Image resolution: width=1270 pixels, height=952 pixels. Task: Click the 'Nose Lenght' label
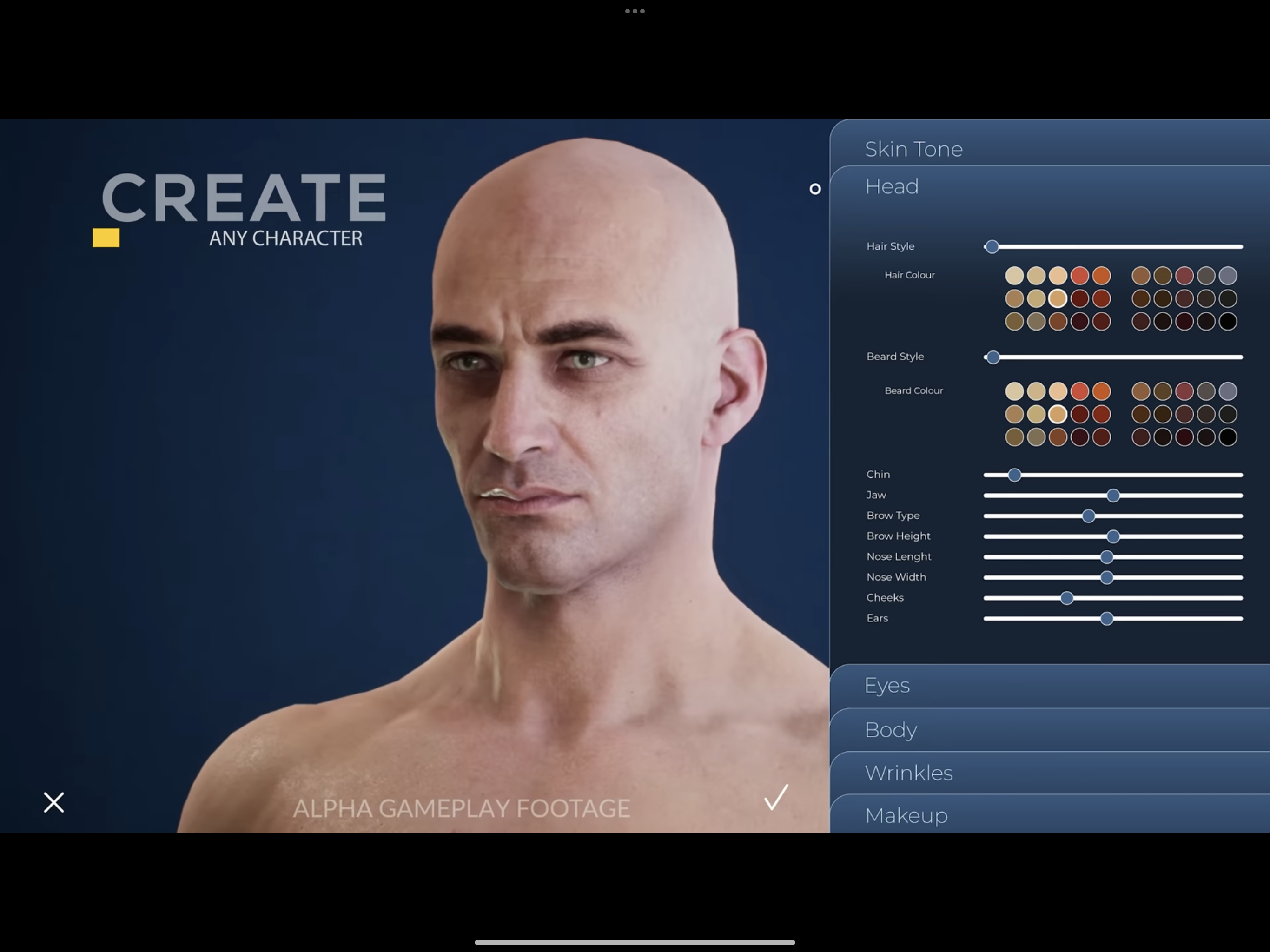click(899, 556)
